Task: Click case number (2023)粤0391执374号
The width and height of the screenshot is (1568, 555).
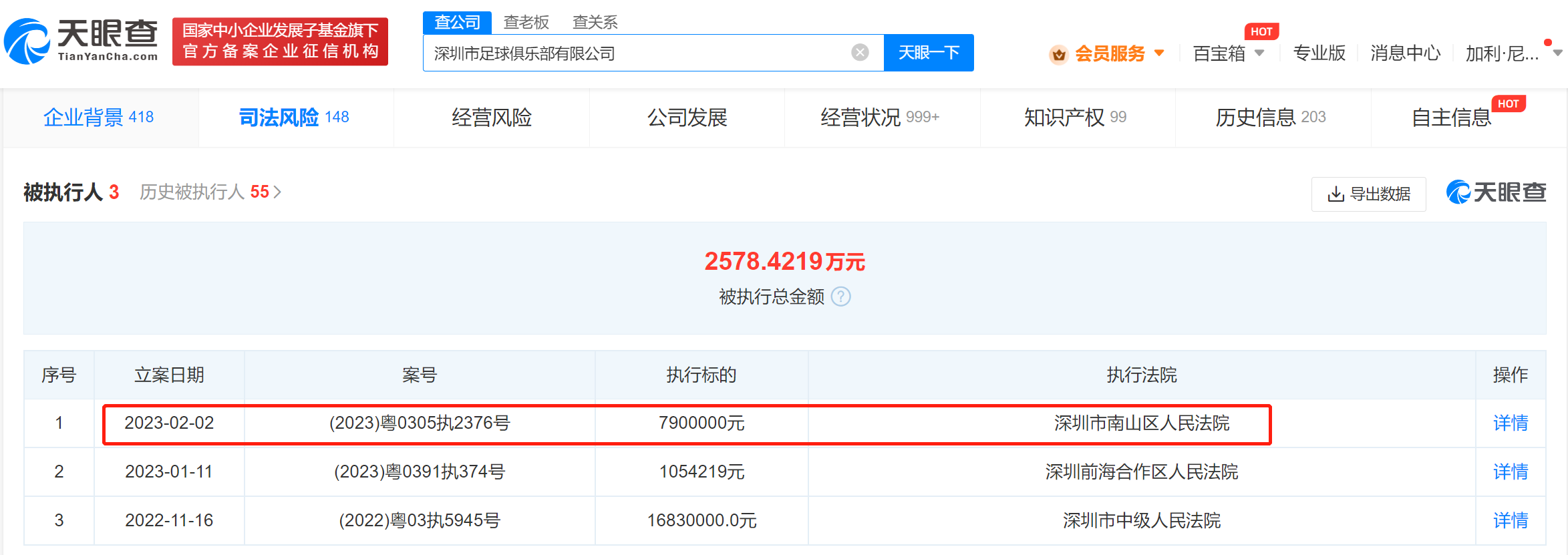Action: click(420, 472)
